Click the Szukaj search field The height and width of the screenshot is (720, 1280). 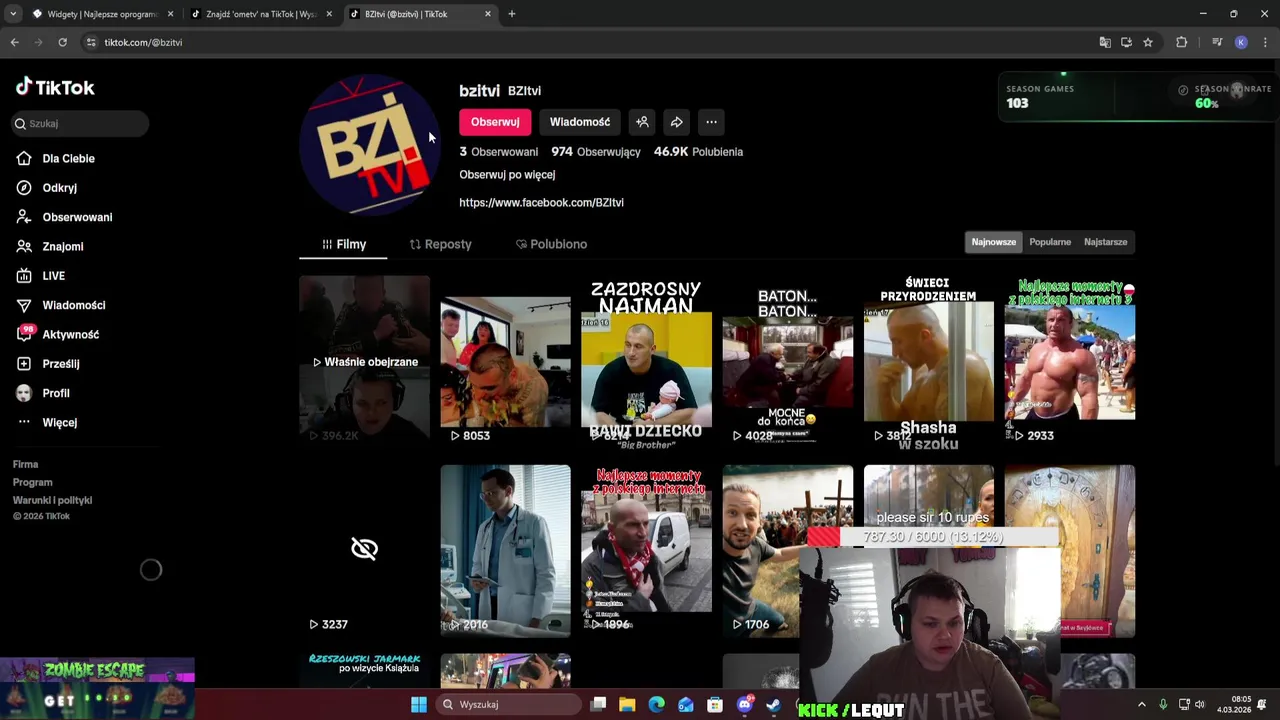pos(81,123)
